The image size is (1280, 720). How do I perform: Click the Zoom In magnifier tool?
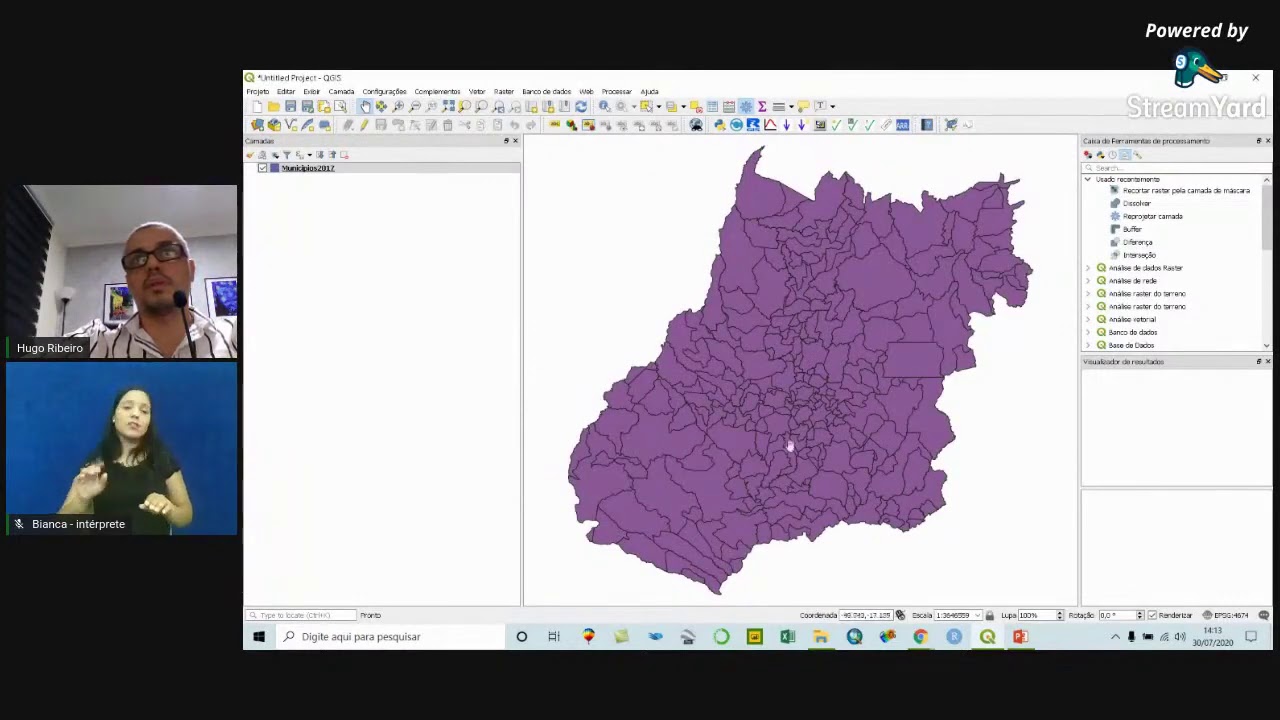click(x=397, y=106)
